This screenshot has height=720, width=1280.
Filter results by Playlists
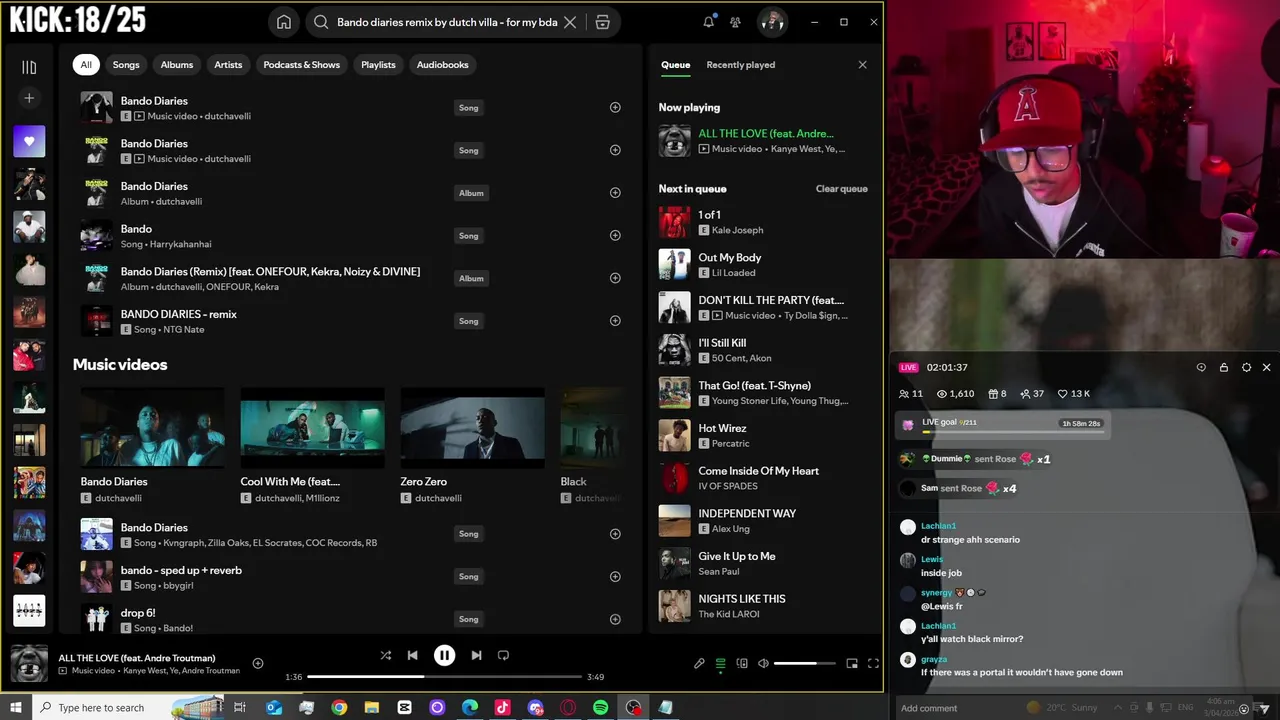point(378,65)
